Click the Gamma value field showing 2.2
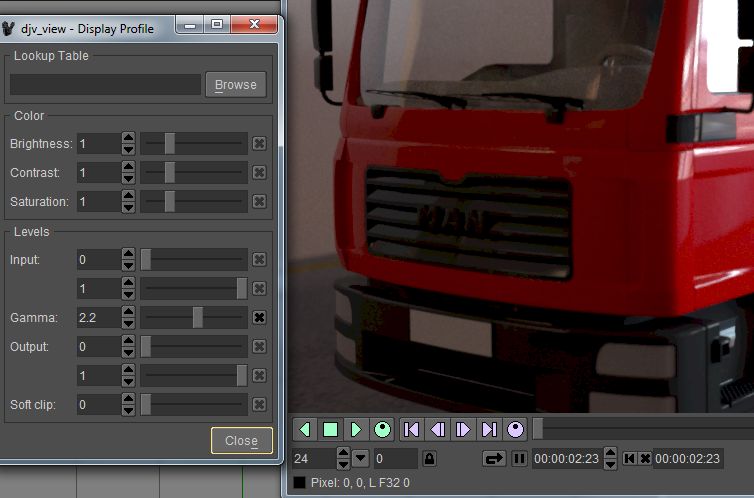Viewport: 754px width, 498px height. [99, 318]
